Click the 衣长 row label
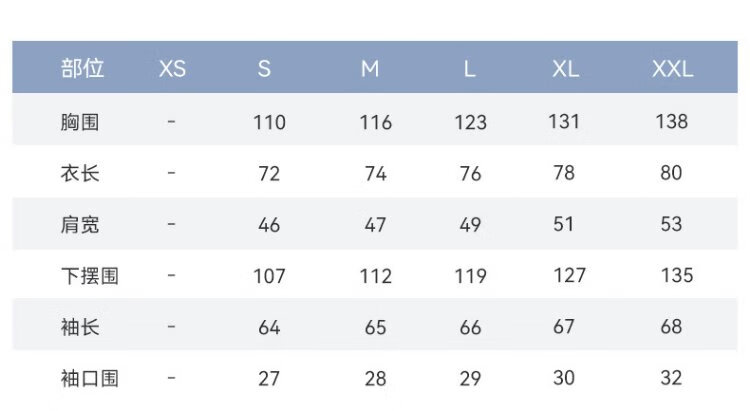 (x=80, y=174)
